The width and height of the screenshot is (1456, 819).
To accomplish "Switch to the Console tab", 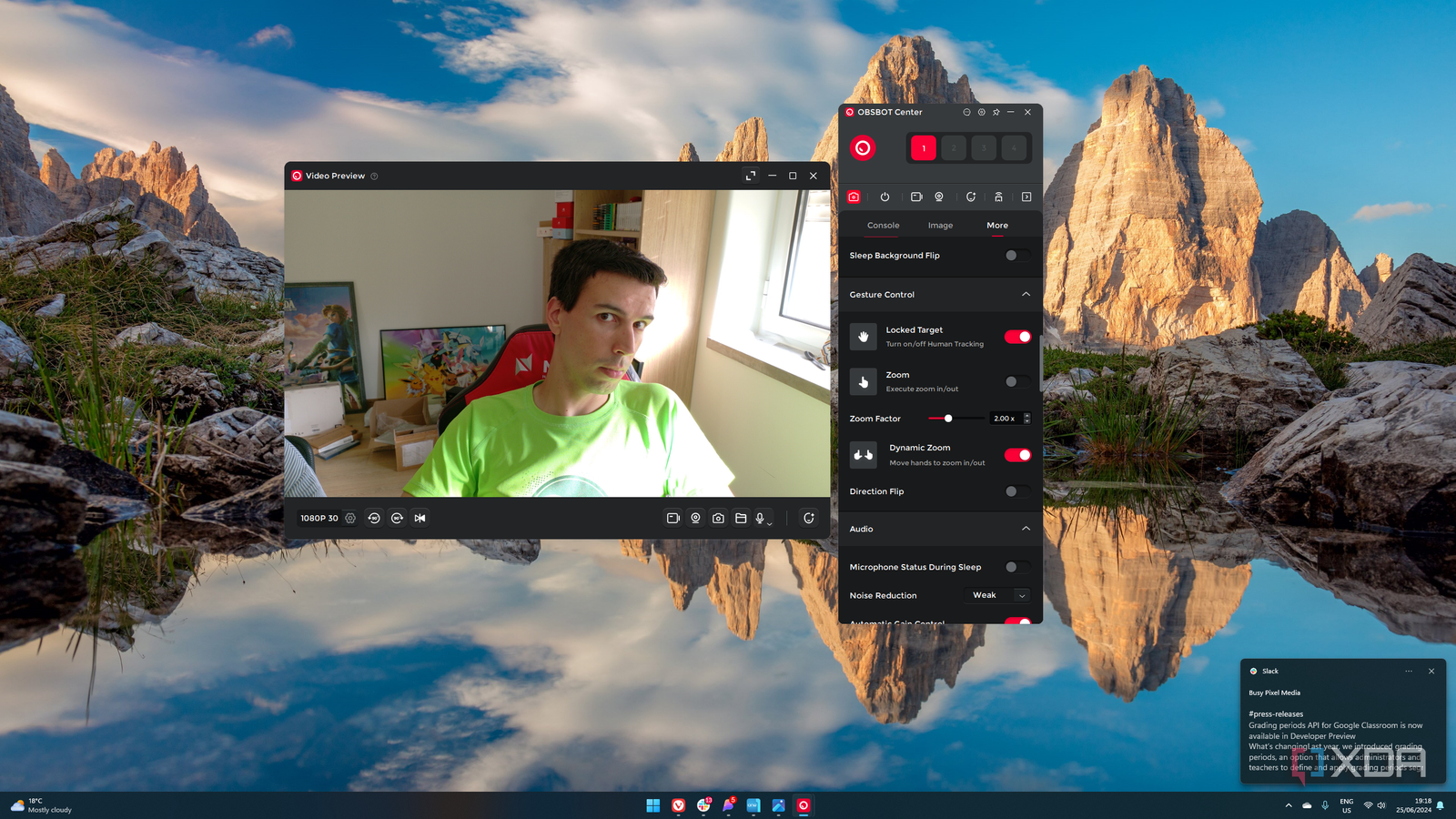I will click(883, 226).
